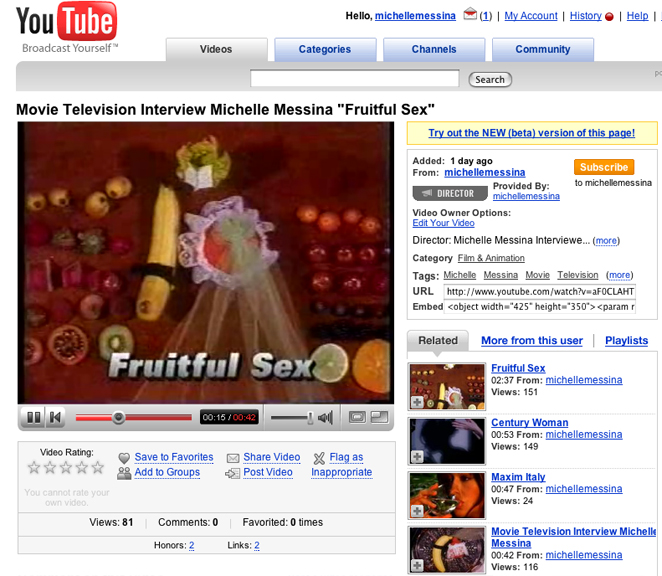Screen dimensions: 662x576
Task: Expand tags with (more) link
Action: (619, 275)
